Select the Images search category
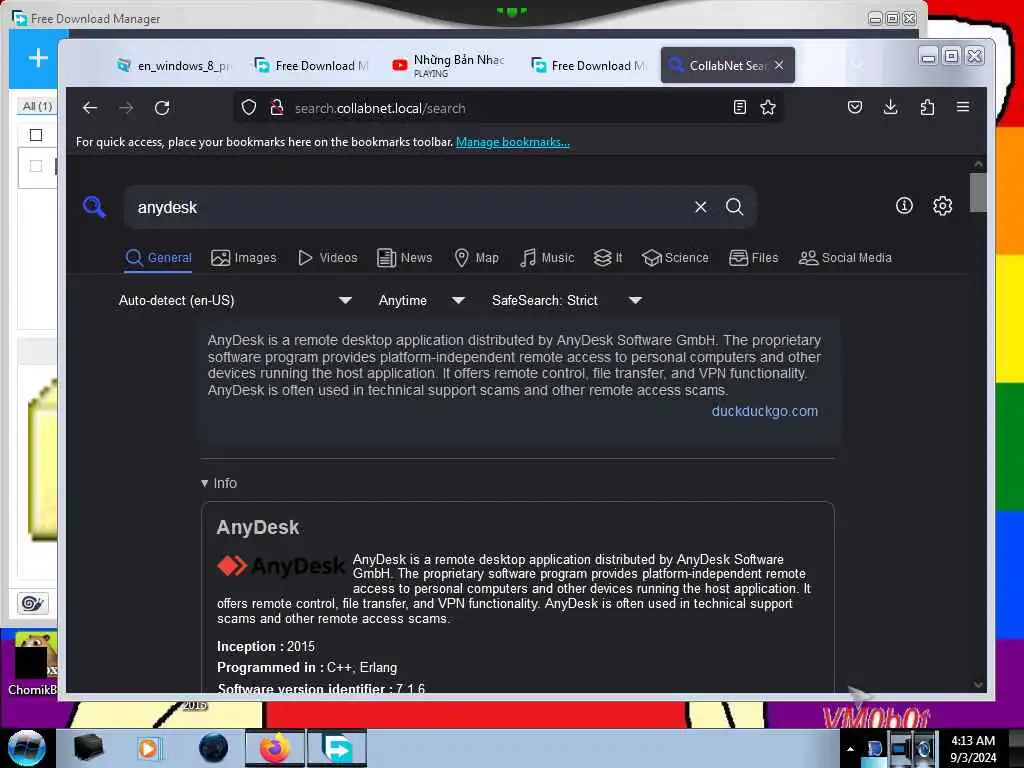This screenshot has height=768, width=1024. pyautogui.click(x=244, y=258)
